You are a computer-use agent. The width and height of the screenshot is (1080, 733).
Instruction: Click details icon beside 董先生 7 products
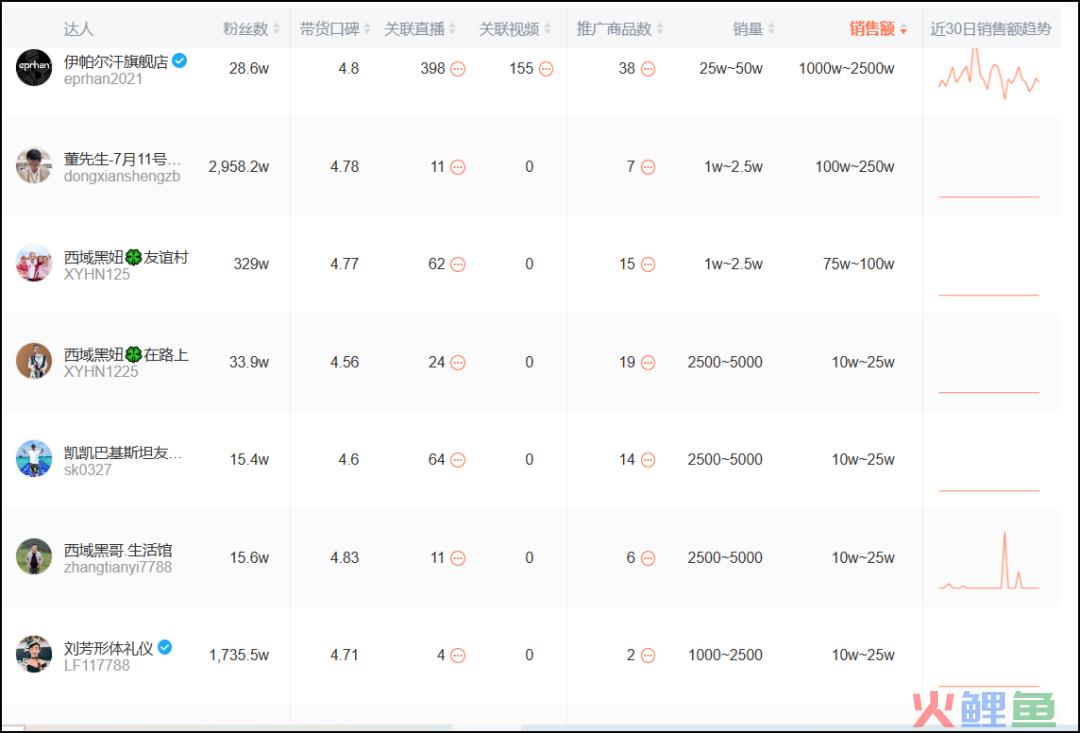(647, 167)
